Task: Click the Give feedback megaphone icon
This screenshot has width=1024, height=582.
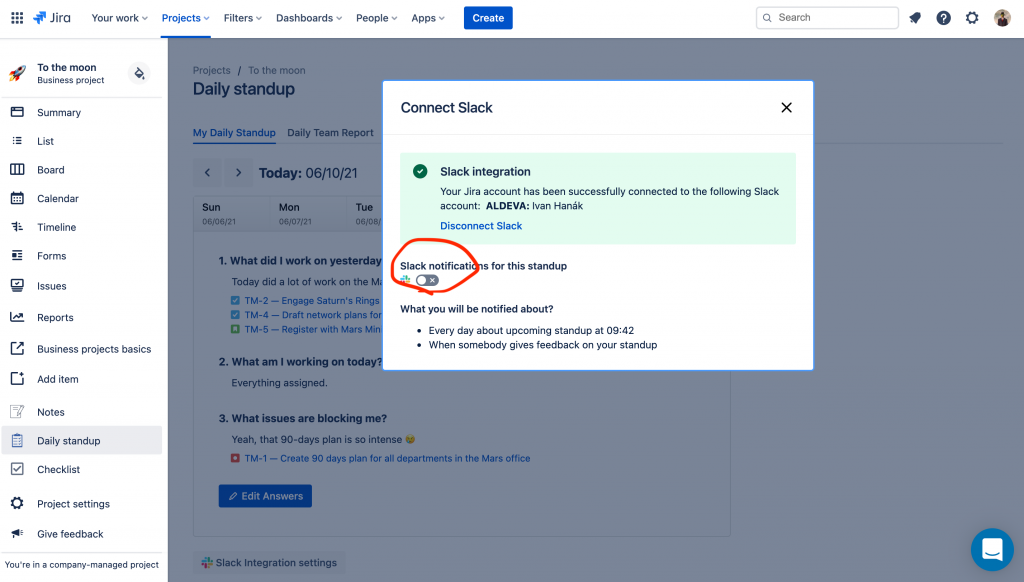Action: (x=18, y=534)
